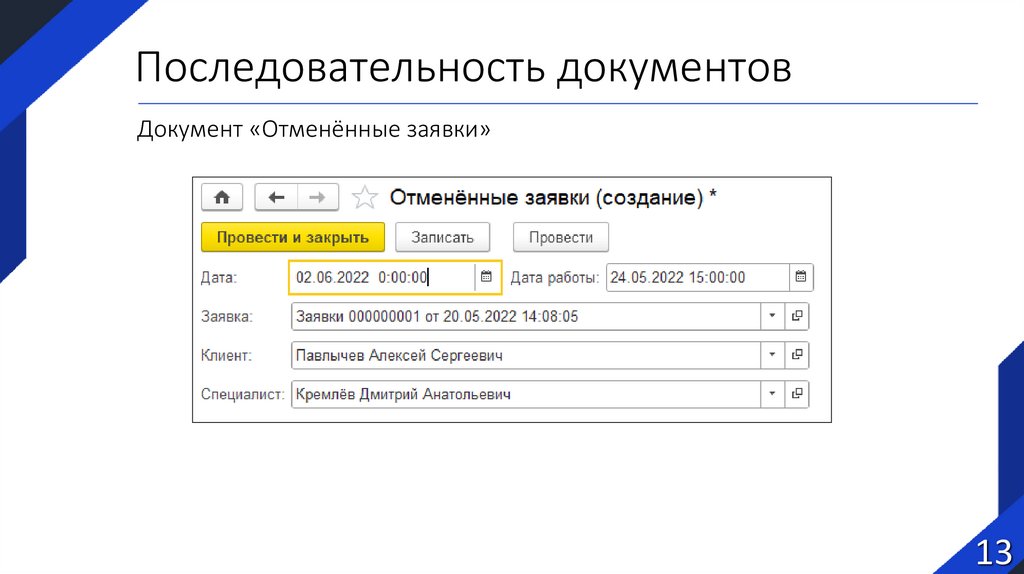Click inside the Дата работы field
Viewport: 1024px width, 574px height.
[x=696, y=278]
